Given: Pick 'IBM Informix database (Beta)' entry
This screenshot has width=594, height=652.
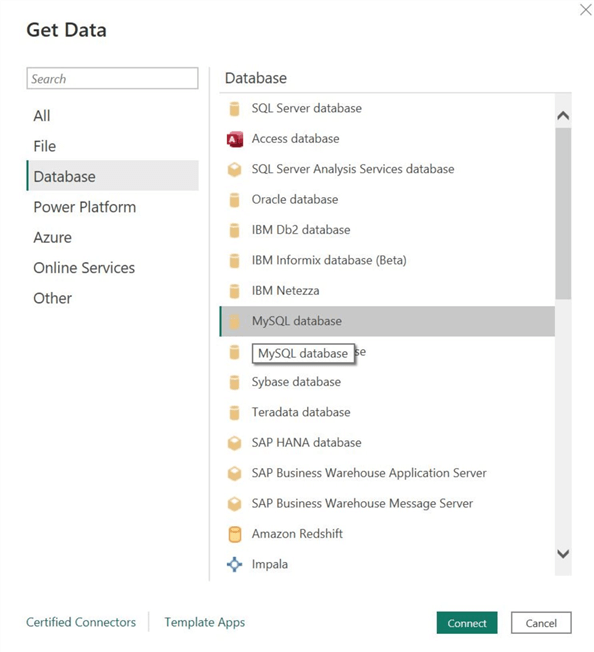Looking at the screenshot, I should 329,260.
